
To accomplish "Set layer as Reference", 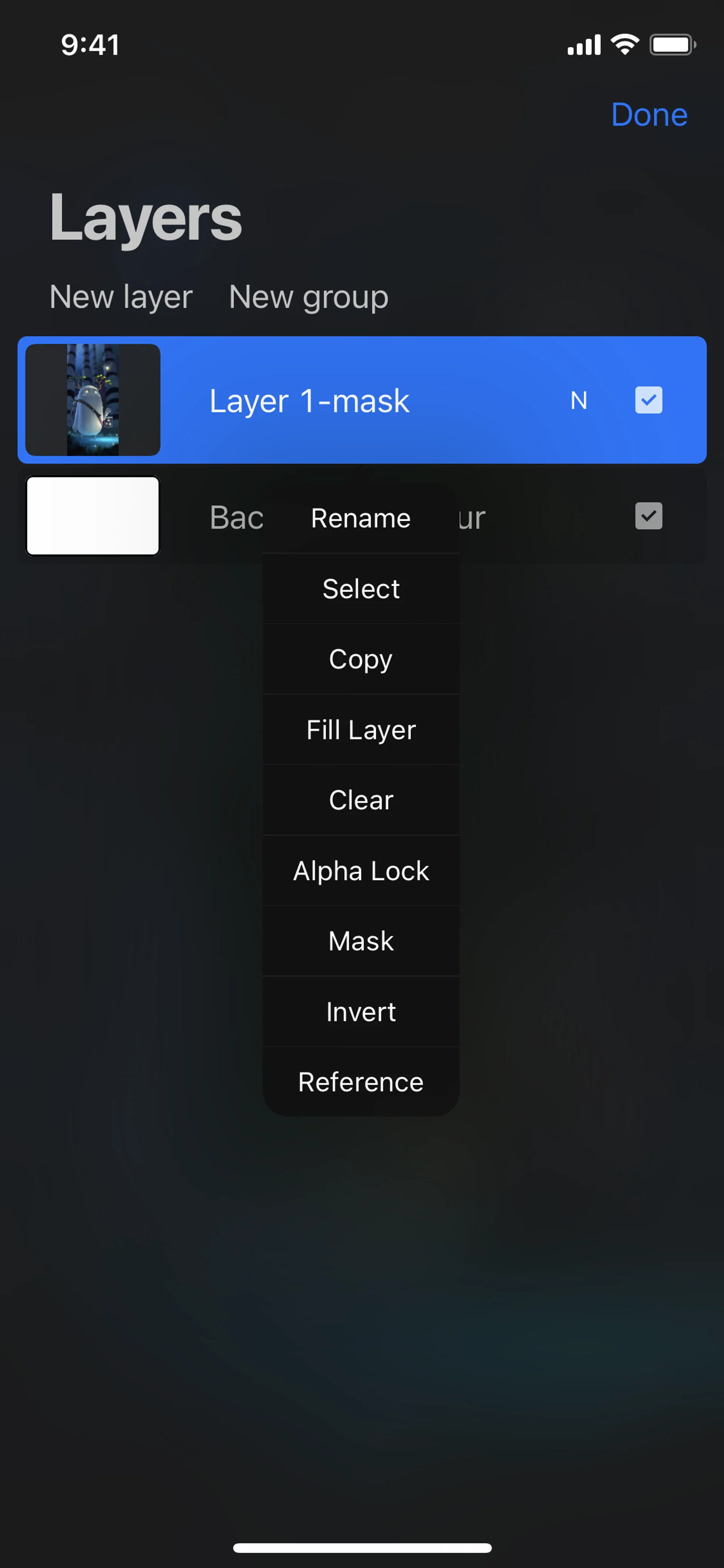I will (361, 1082).
